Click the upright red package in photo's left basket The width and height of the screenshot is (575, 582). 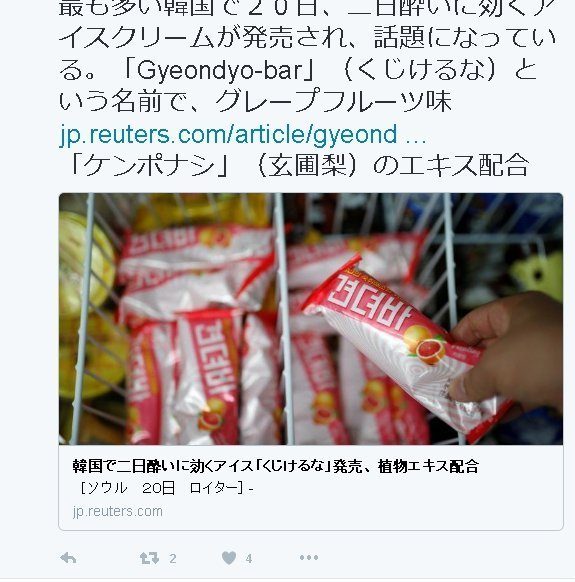(x=210, y=377)
